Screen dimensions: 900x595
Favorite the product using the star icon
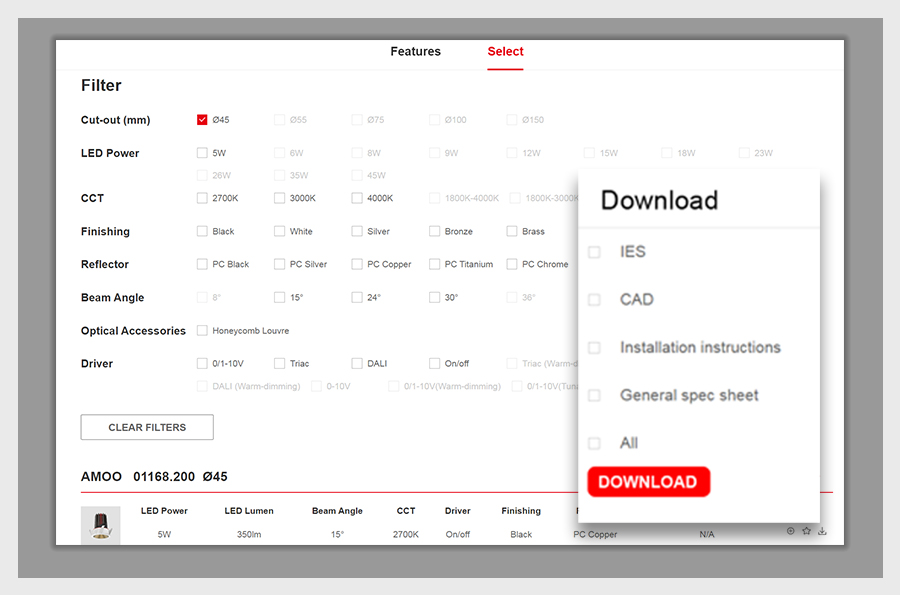pyautogui.click(x=806, y=531)
